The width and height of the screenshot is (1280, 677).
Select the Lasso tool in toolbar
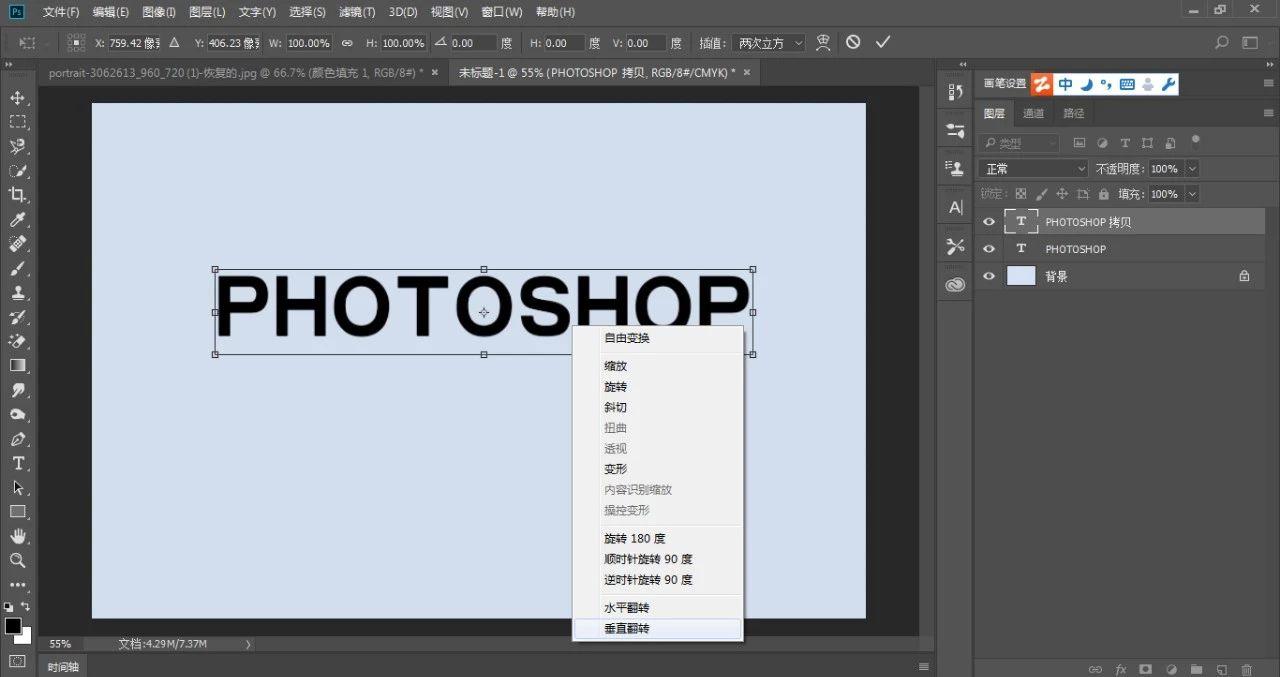pyautogui.click(x=17, y=147)
